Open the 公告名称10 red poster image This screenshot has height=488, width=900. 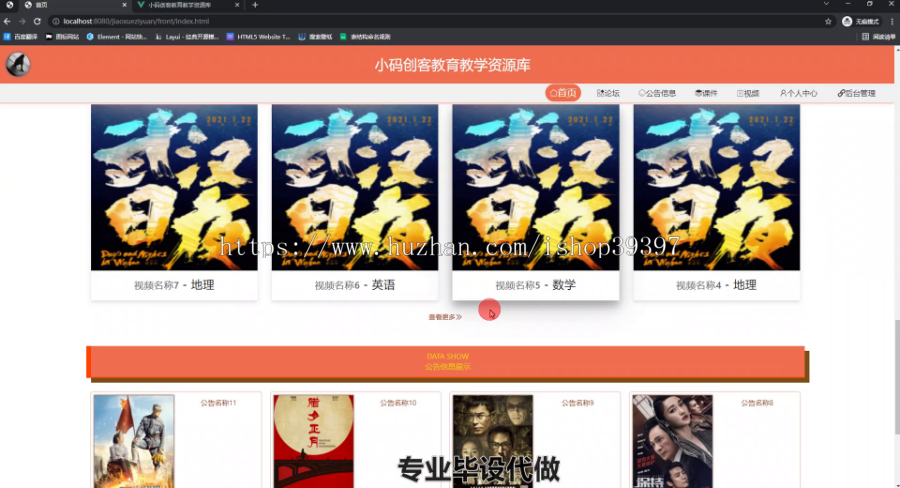(313, 441)
